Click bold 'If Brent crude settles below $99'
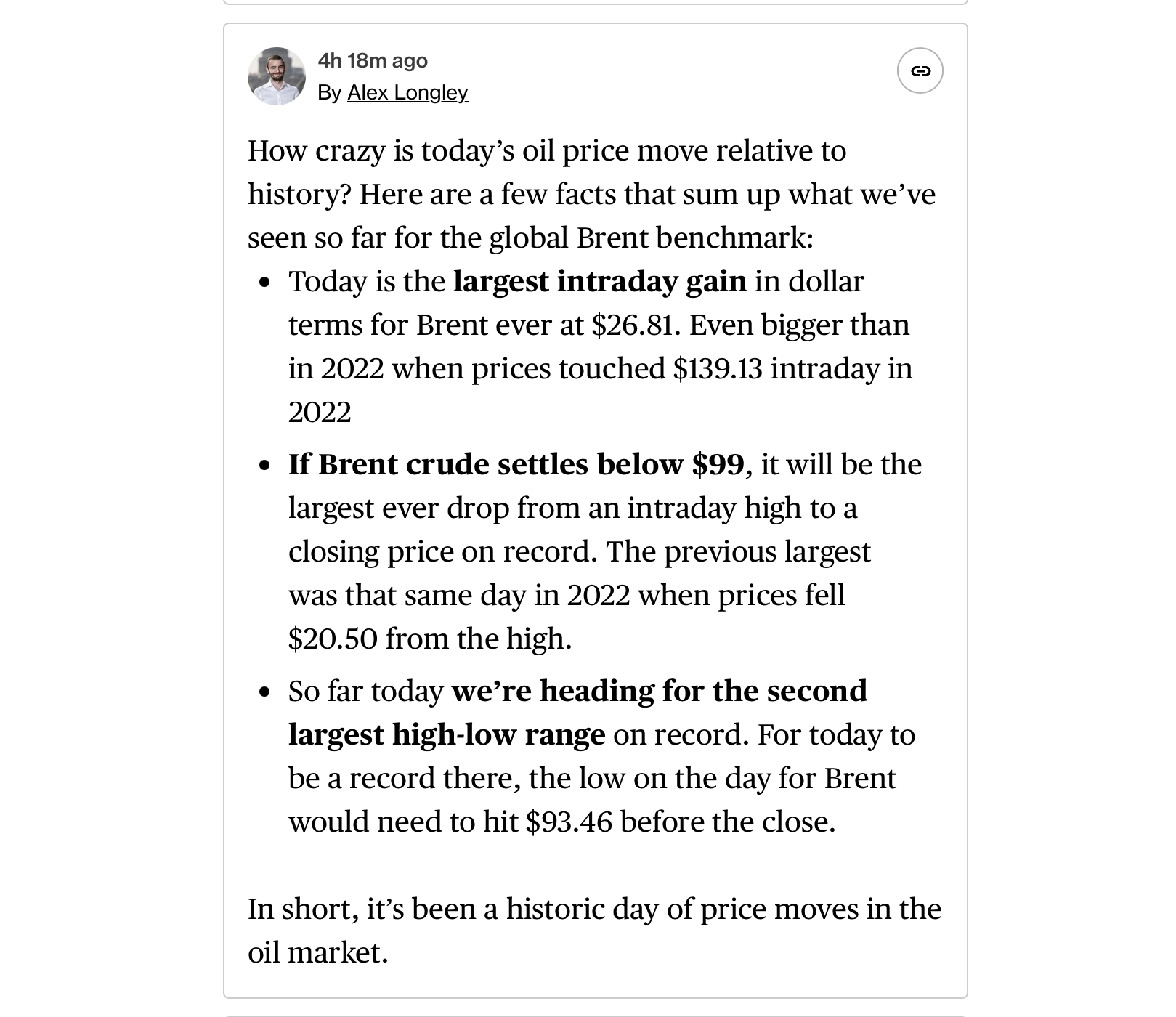 [516, 464]
